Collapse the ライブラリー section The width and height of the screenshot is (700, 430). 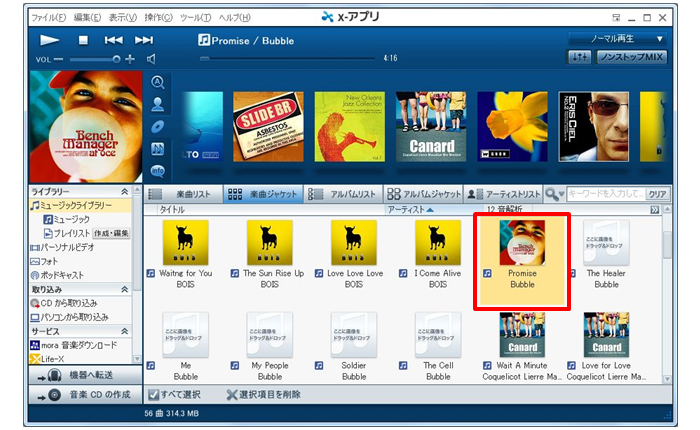click(124, 191)
